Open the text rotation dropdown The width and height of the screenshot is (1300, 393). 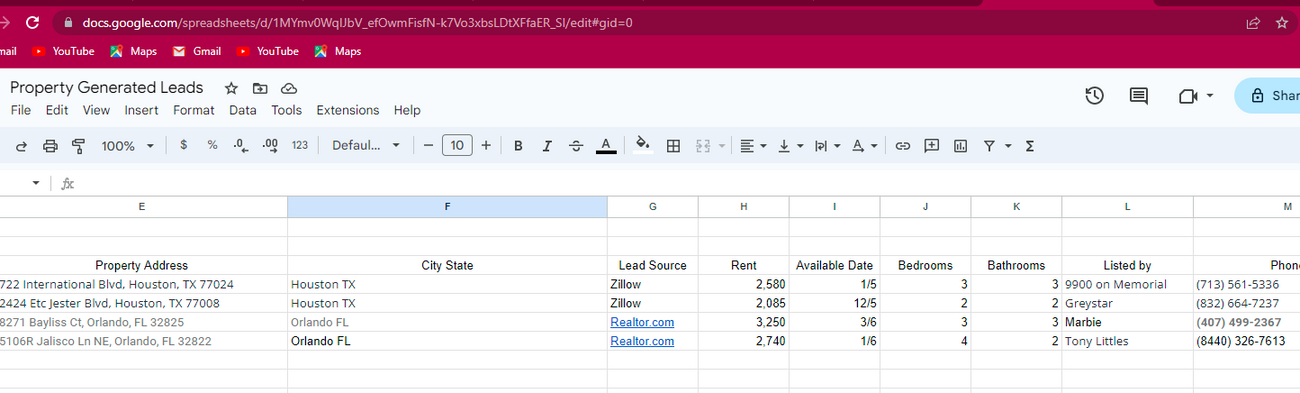864,146
